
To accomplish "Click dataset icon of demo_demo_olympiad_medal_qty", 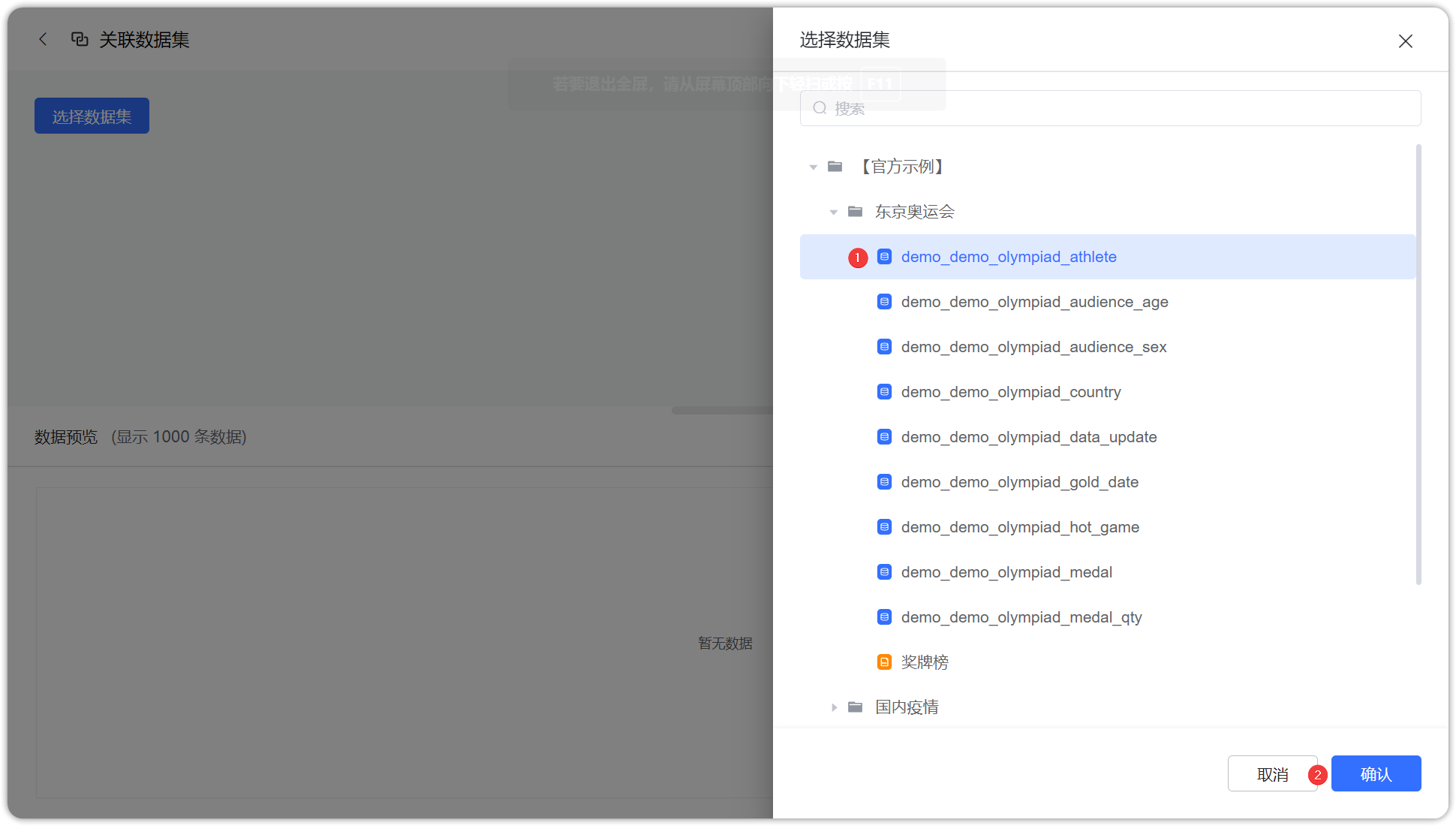I will (884, 617).
